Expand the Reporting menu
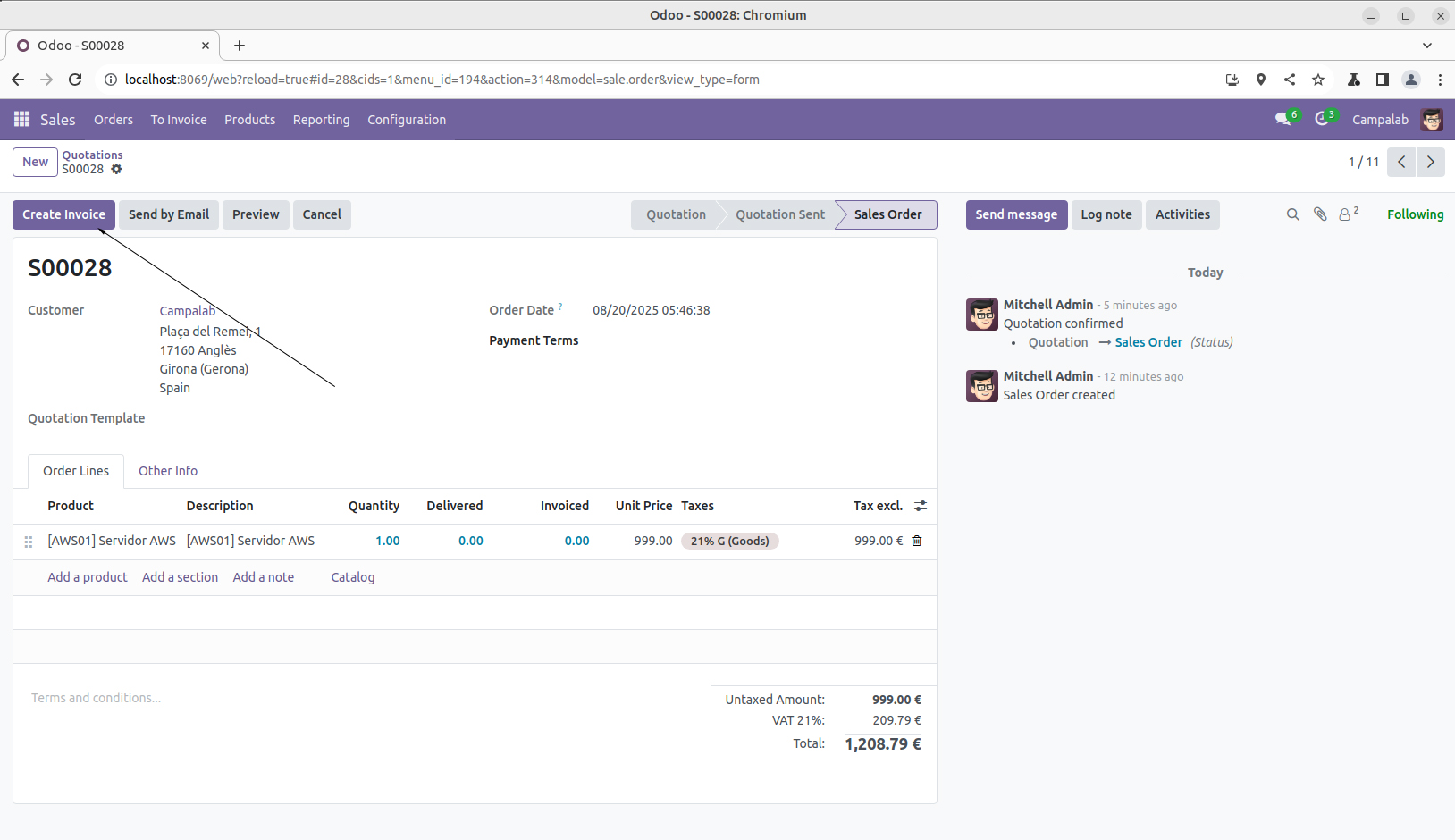Image resolution: width=1455 pixels, height=840 pixels. tap(321, 120)
